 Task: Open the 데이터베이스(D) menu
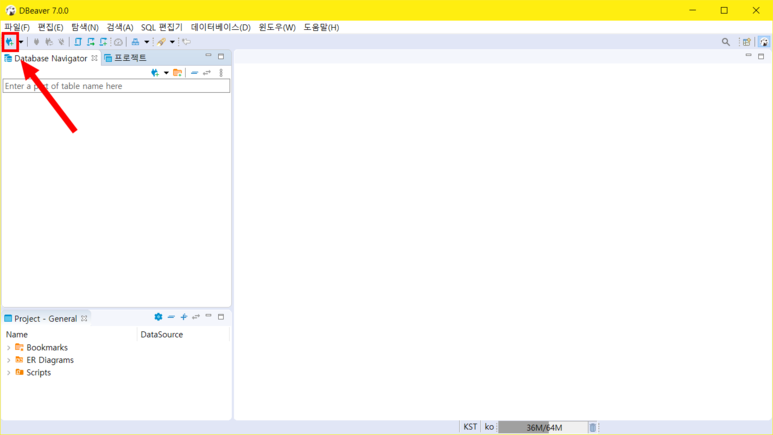(221, 27)
